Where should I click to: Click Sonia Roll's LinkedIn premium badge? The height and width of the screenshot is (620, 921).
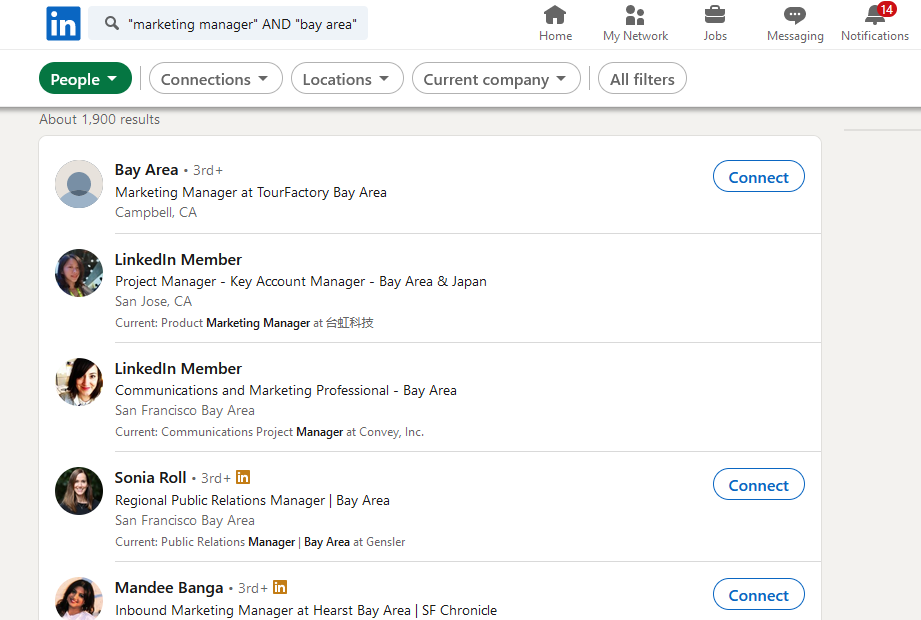243,477
